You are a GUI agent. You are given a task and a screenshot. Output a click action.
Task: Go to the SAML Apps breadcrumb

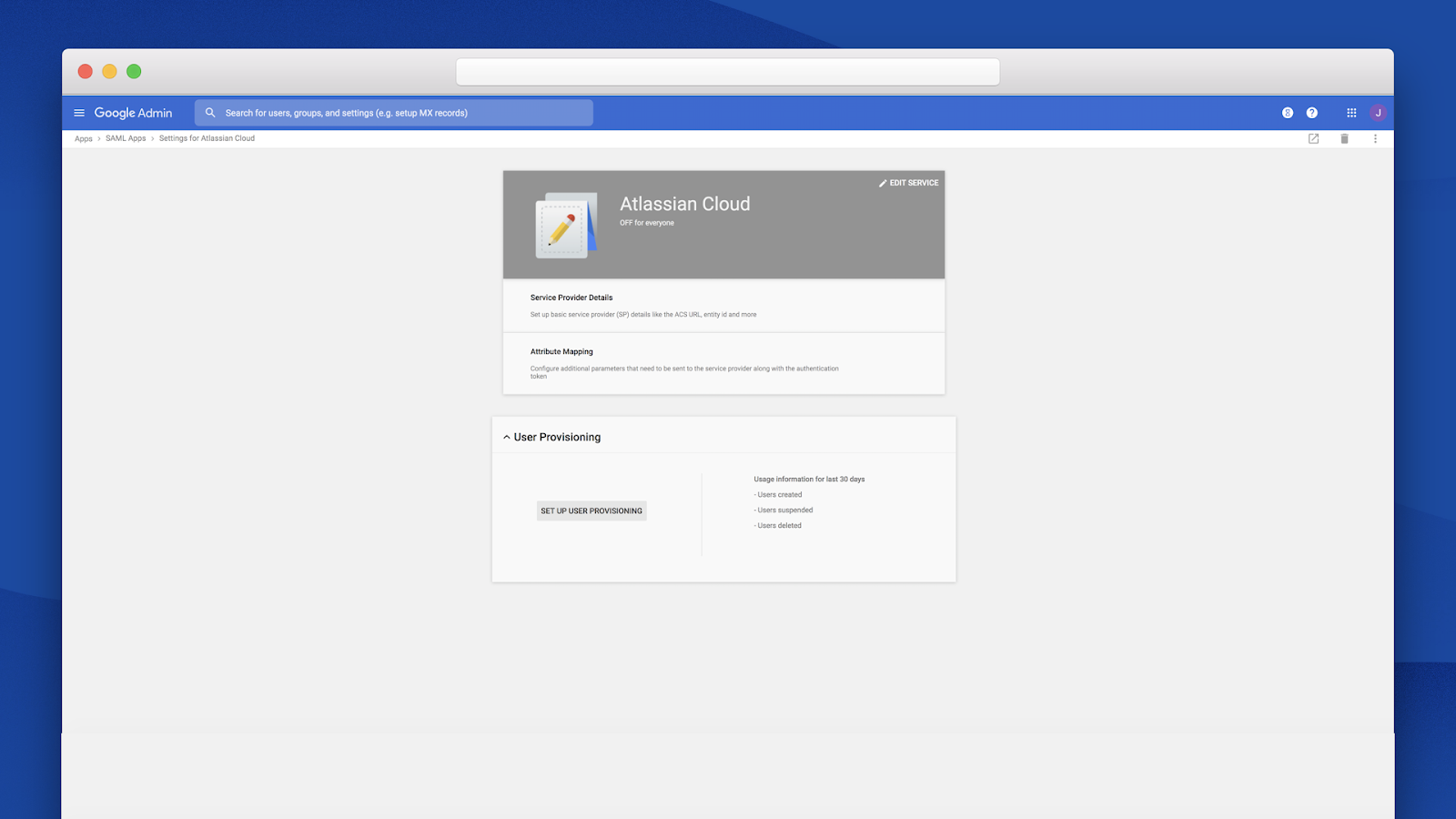pyautogui.click(x=126, y=138)
